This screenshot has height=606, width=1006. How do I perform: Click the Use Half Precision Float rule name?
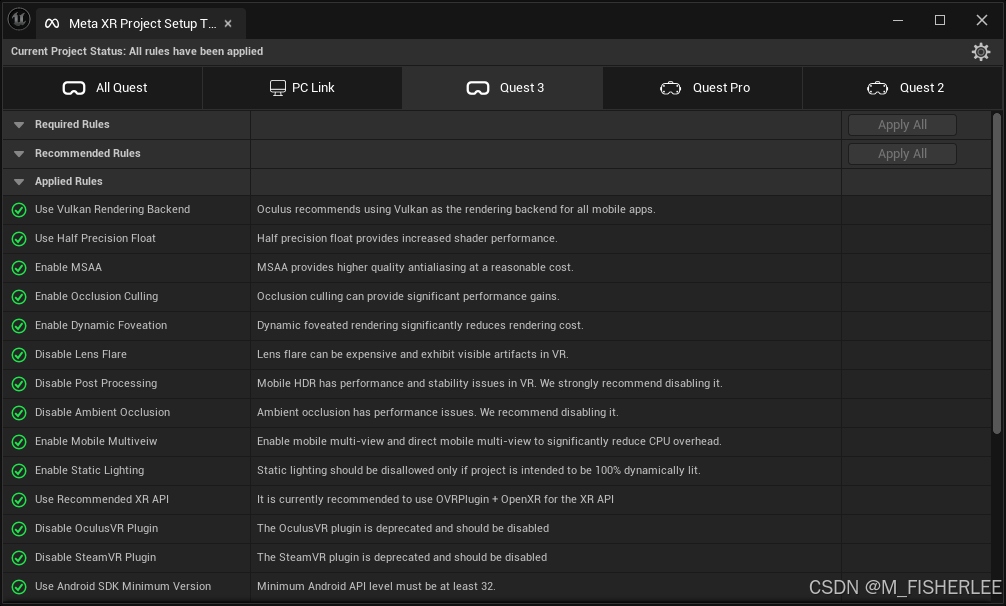(95, 238)
